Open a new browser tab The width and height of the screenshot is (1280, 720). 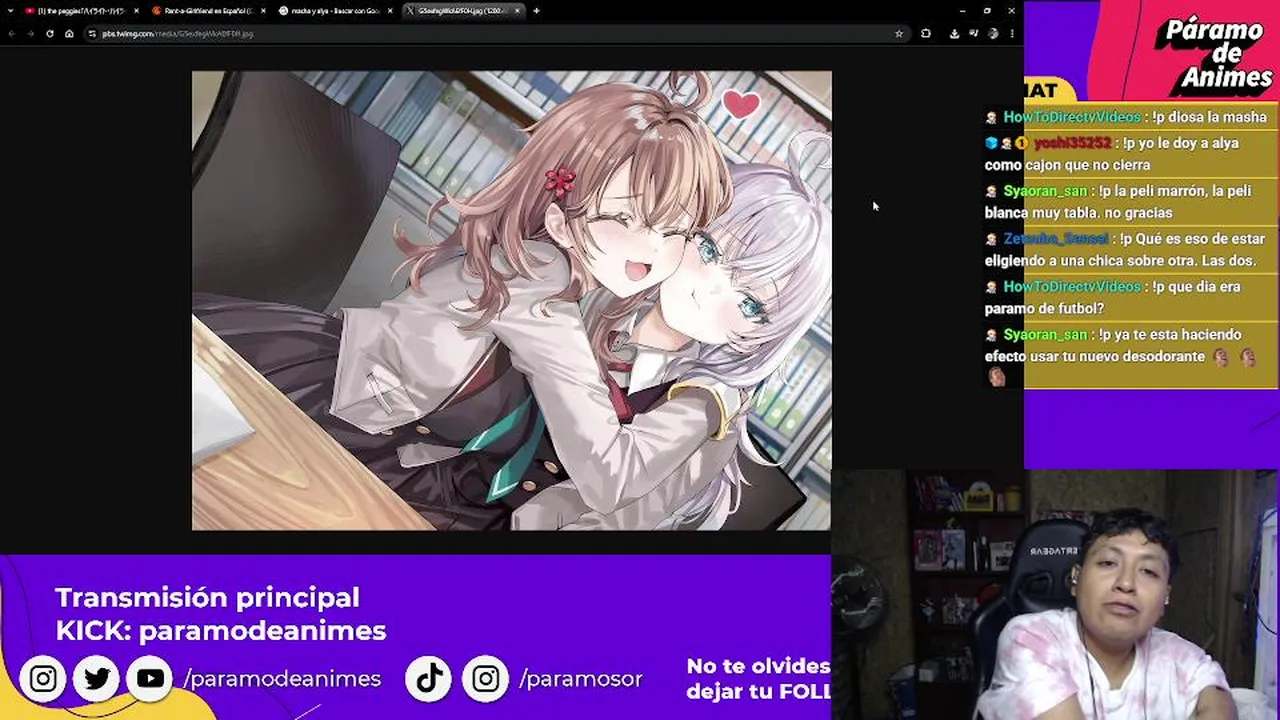[536, 11]
